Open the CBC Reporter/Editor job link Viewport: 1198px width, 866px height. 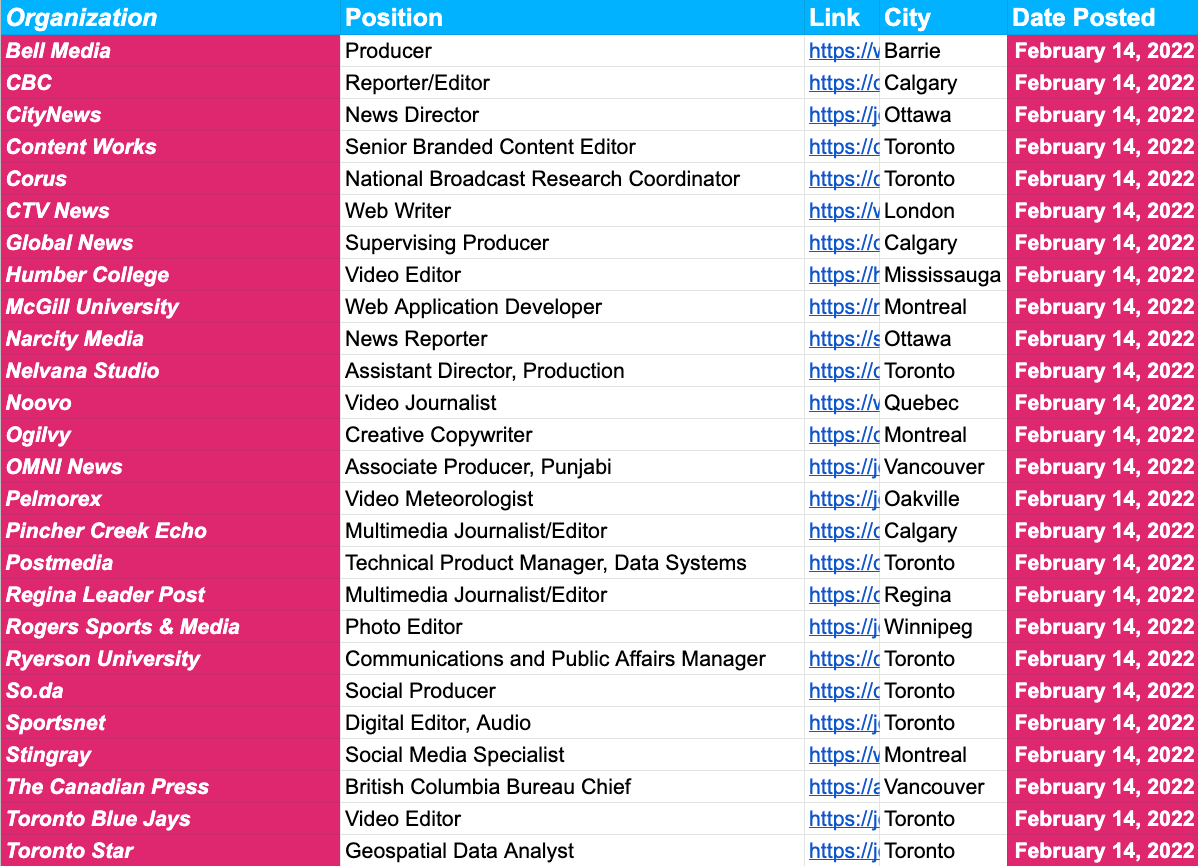pos(843,83)
